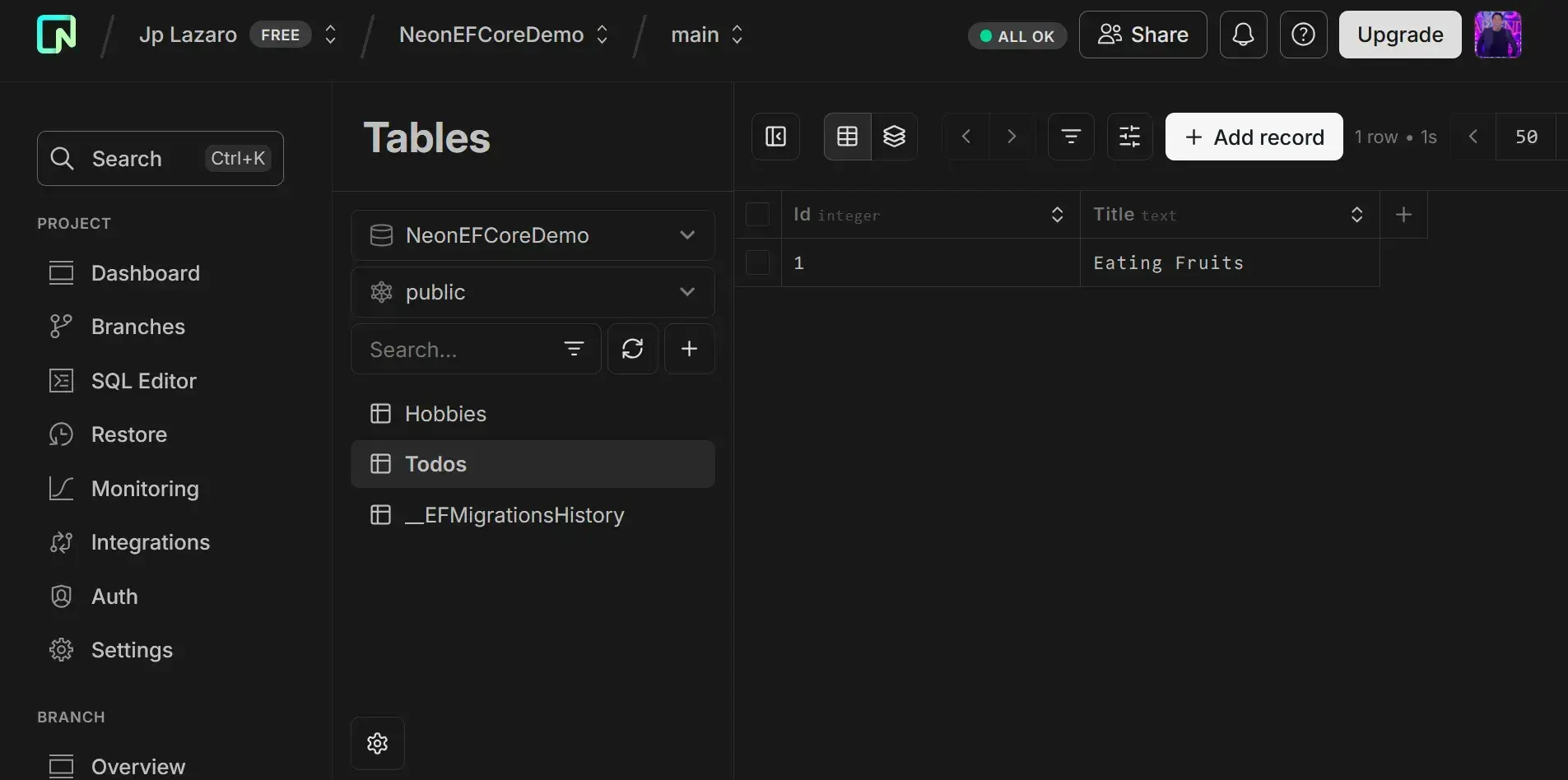This screenshot has height=780, width=1568.
Task: Click the Add record button
Action: [x=1254, y=137]
